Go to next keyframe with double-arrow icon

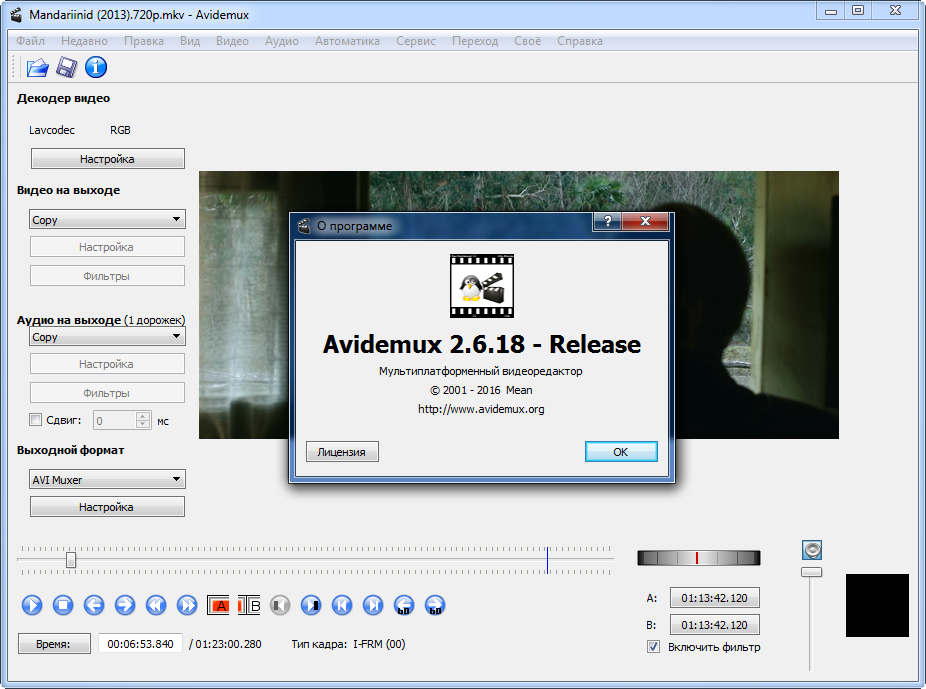(187, 605)
